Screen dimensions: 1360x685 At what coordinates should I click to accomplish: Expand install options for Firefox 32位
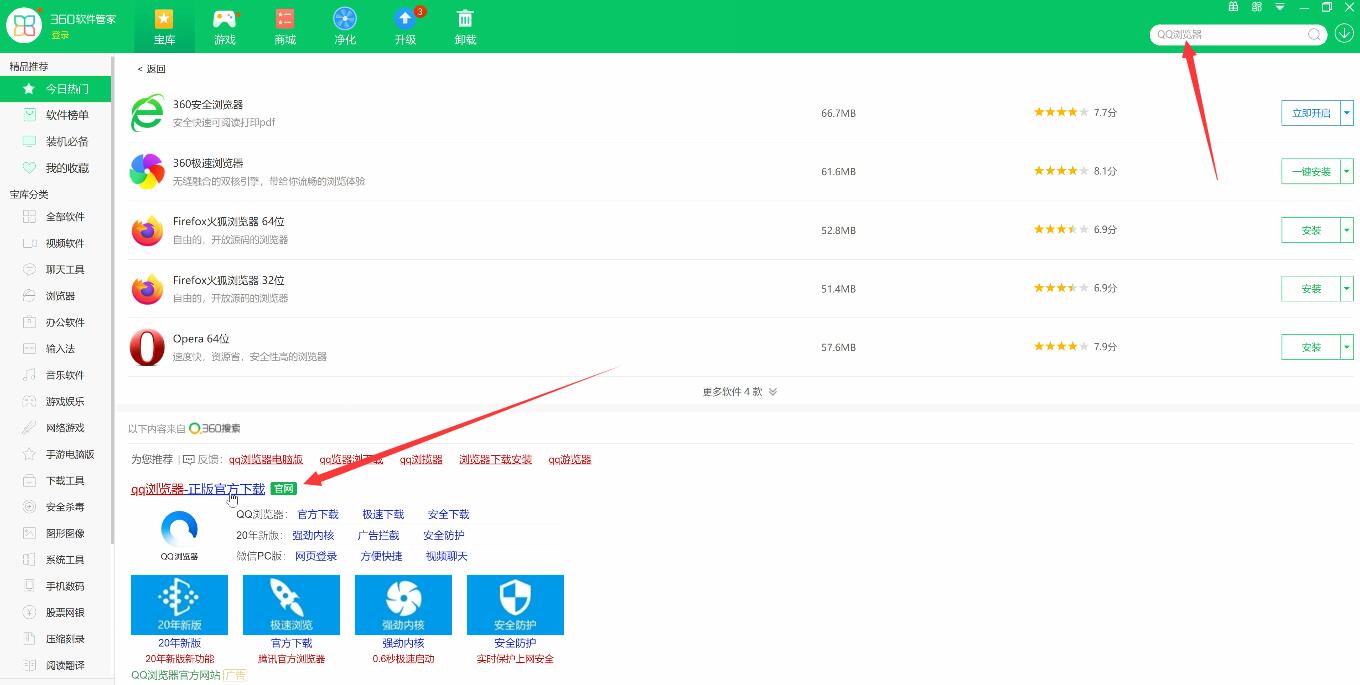pyautogui.click(x=1347, y=288)
